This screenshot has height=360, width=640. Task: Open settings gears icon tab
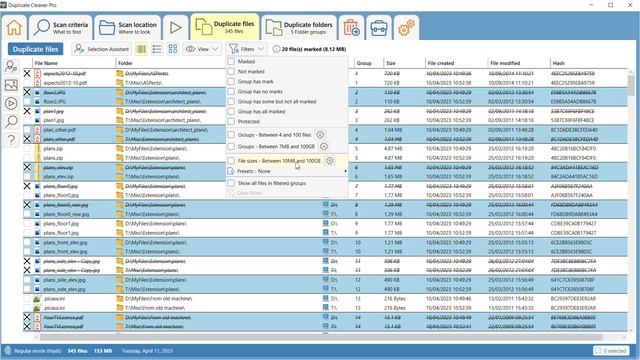point(406,28)
